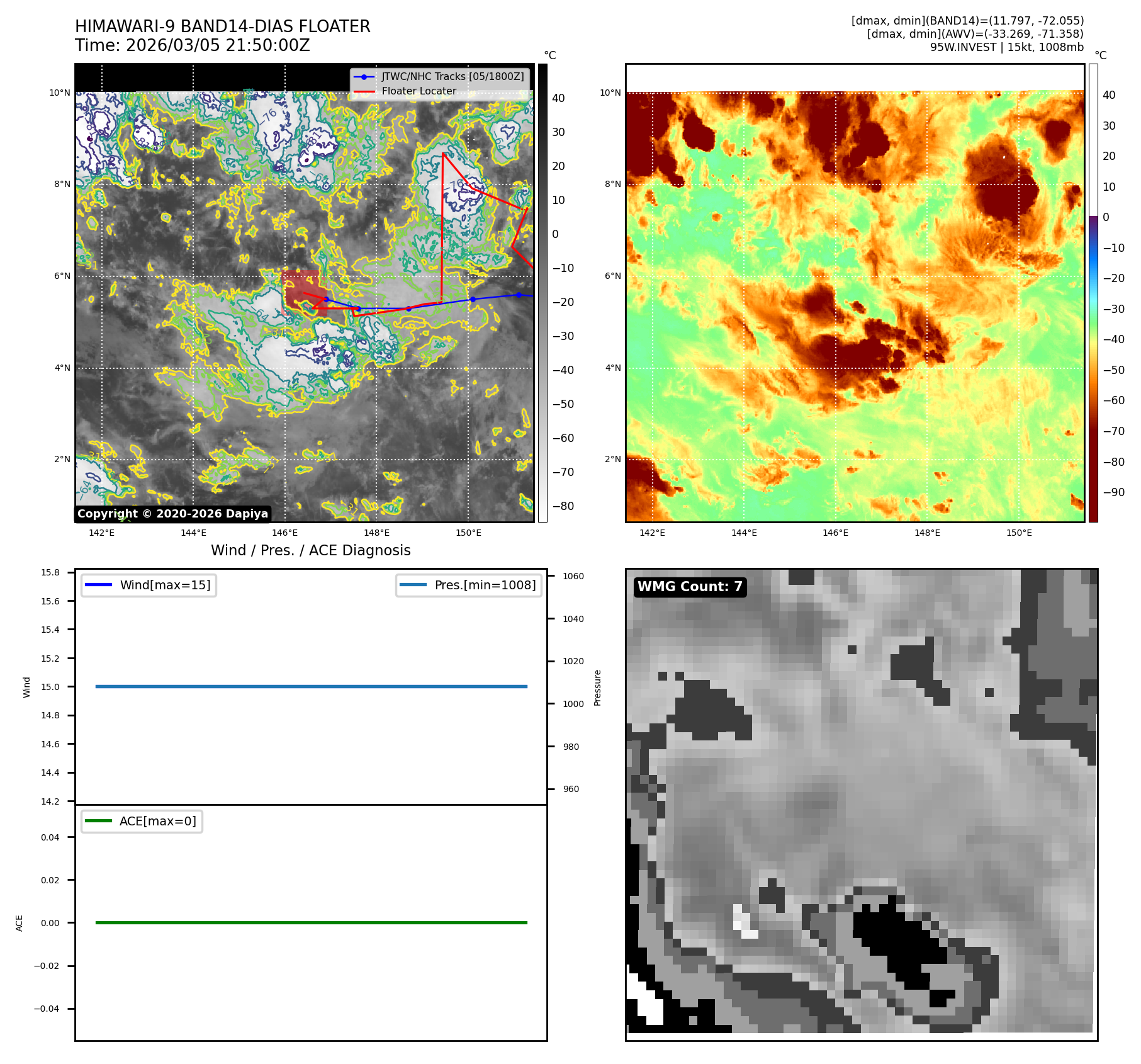Click the 95W.INVEST storm info text
The width and height of the screenshot is (1141, 1064).
[x=1006, y=47]
